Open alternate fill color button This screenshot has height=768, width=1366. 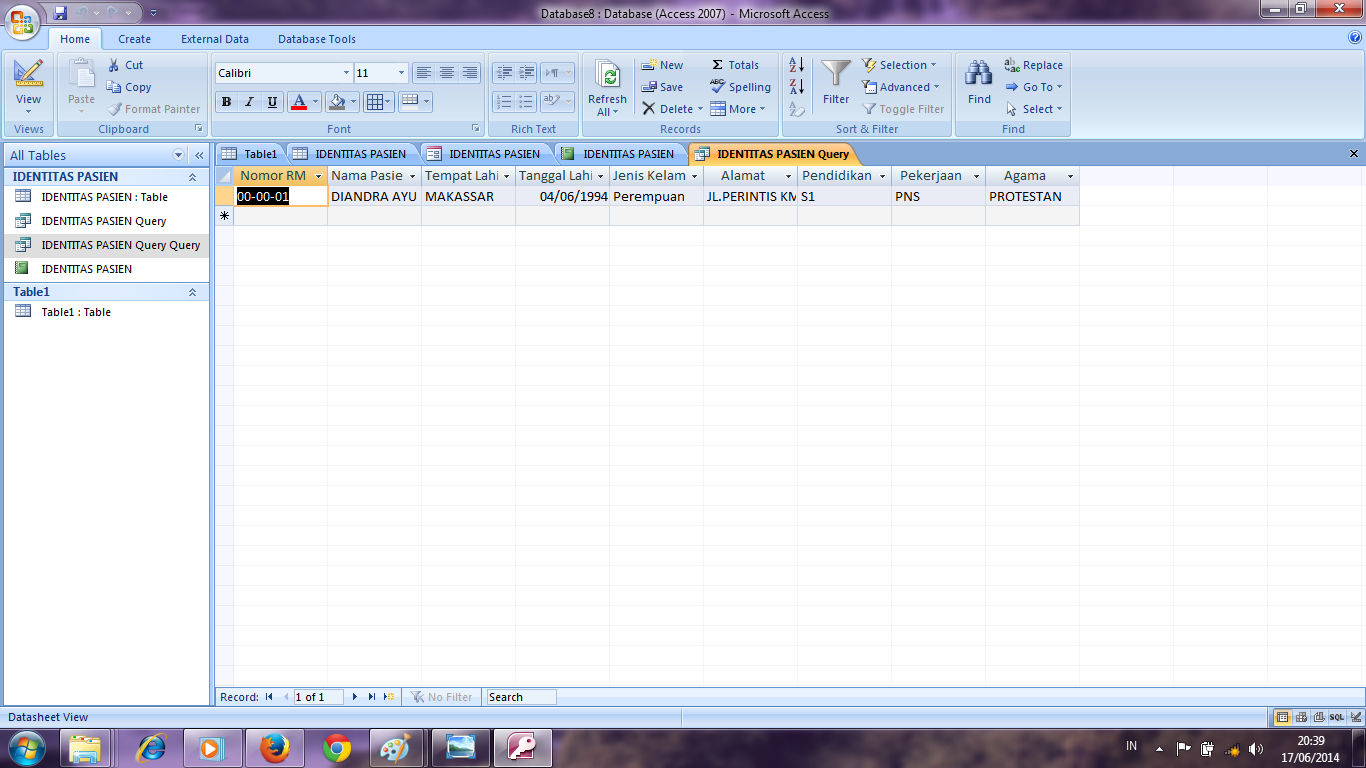(414, 101)
